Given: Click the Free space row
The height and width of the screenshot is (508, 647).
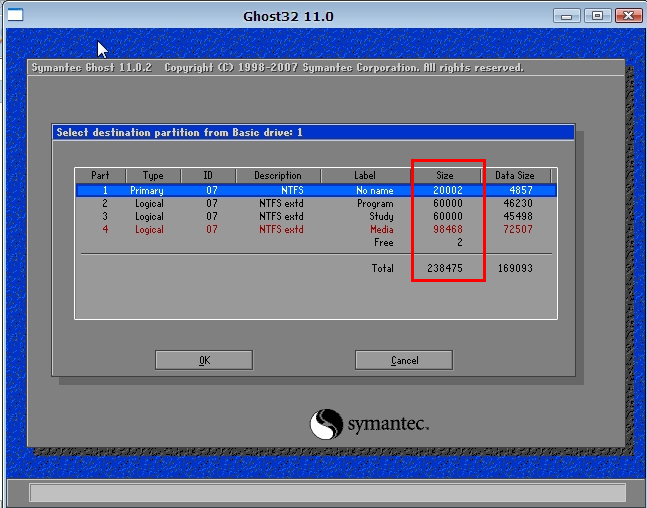Looking at the screenshot, I should point(383,242).
